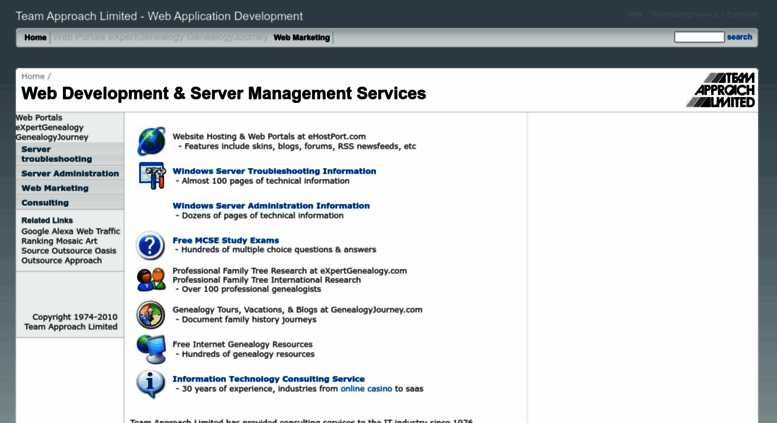Select Server Administration in sidebar menu
Image resolution: width=777 pixels, height=423 pixels.
[x=70, y=173]
